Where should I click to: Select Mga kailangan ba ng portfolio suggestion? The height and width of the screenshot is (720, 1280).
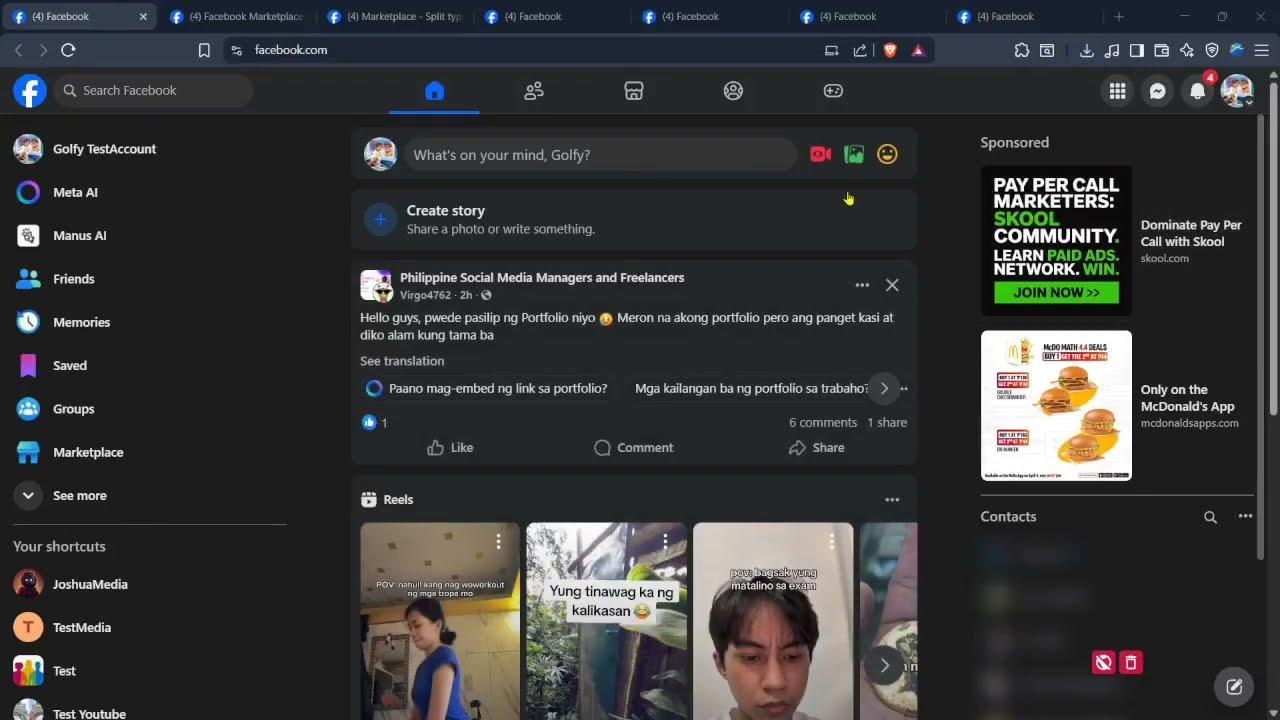(752, 388)
